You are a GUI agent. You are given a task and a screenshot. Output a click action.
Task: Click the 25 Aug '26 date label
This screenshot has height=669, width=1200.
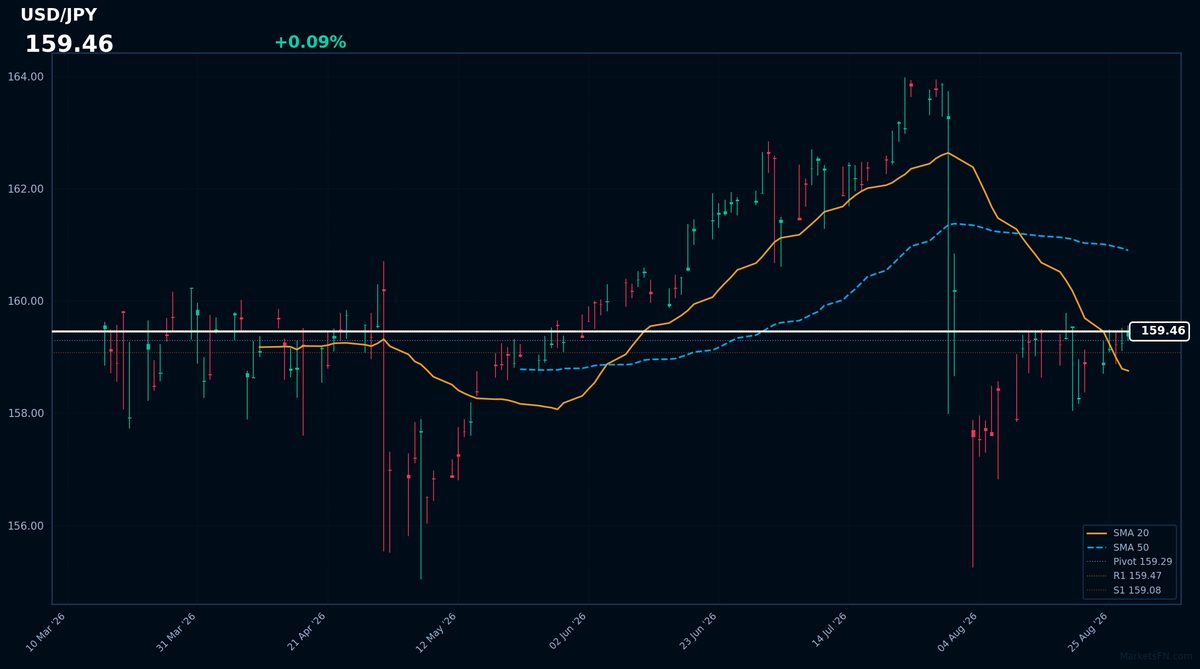tap(1089, 632)
